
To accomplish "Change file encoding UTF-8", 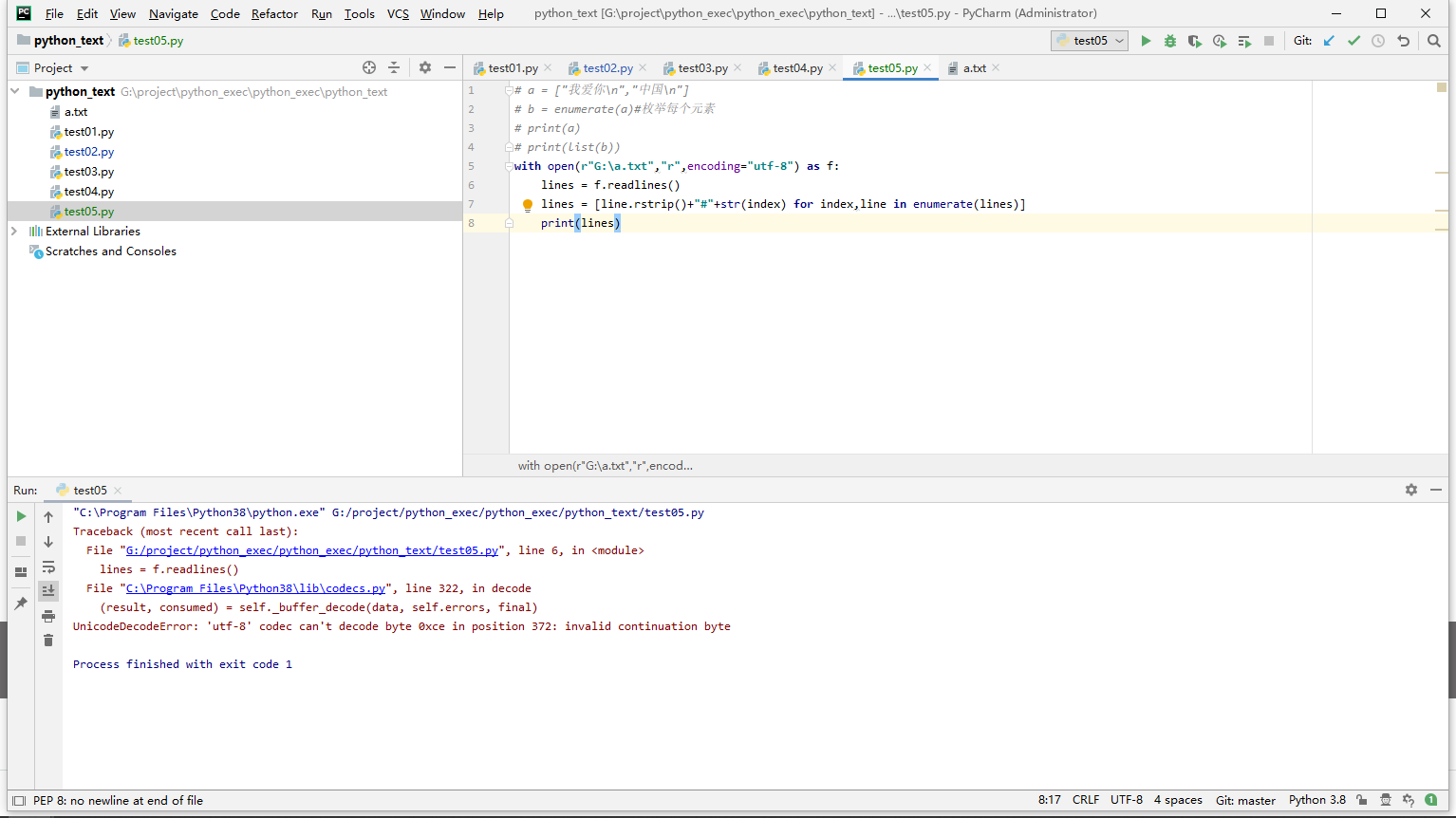I will [x=1127, y=800].
